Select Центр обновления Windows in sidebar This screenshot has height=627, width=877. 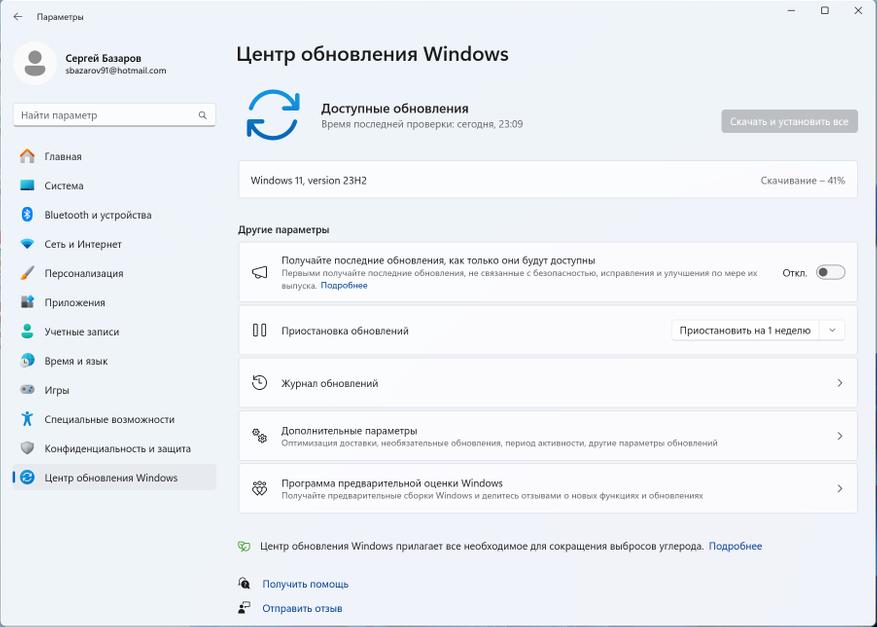(x=114, y=477)
